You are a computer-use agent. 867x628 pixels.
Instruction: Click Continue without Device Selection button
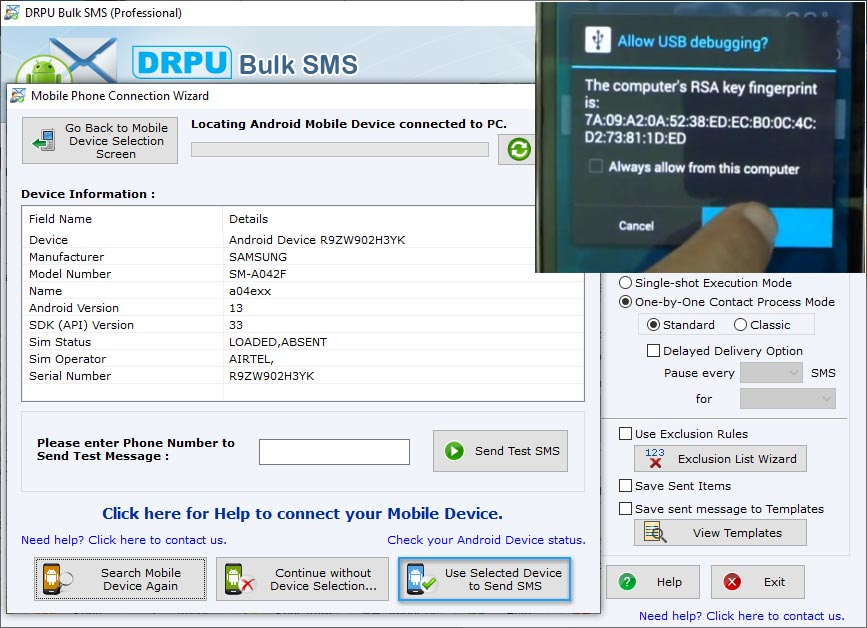[x=302, y=579]
